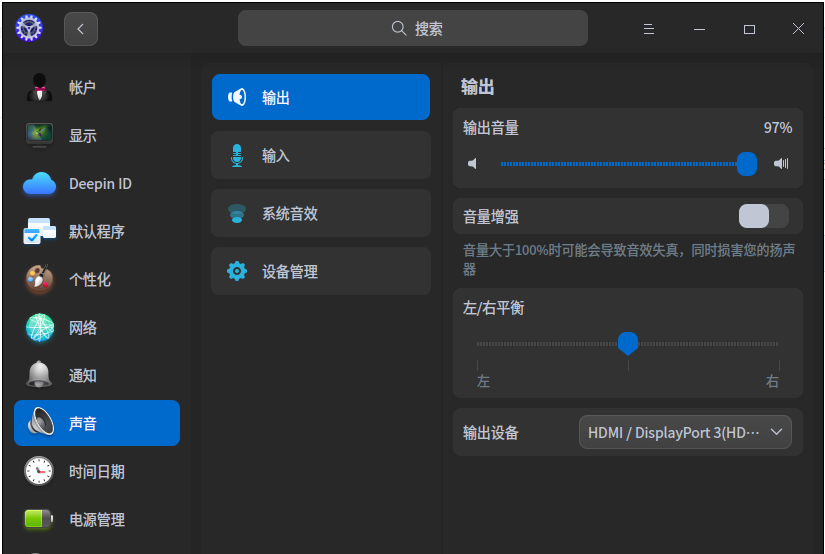The height and width of the screenshot is (554, 825).
Task: Open Device Management (设备管理) section
Action: click(x=320, y=272)
